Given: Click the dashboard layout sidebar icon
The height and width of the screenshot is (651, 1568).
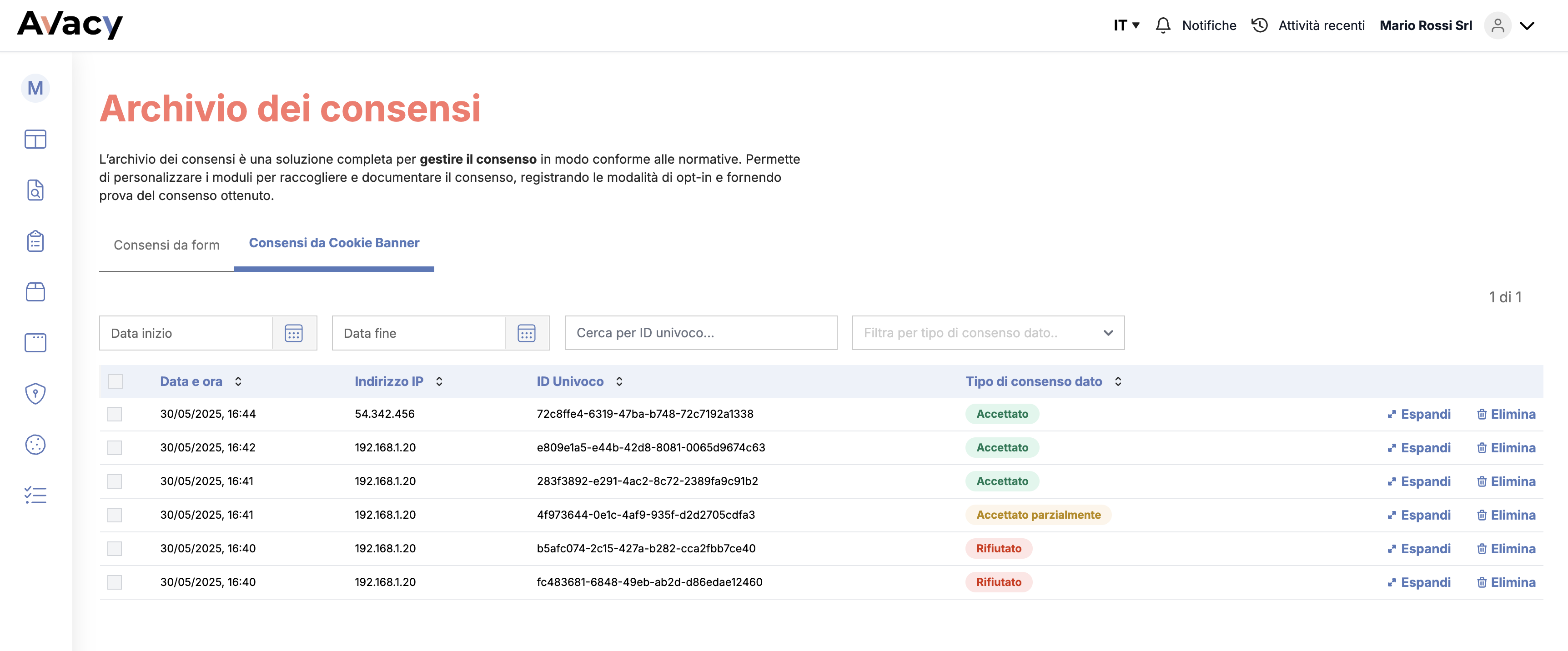Looking at the screenshot, I should pos(35,139).
